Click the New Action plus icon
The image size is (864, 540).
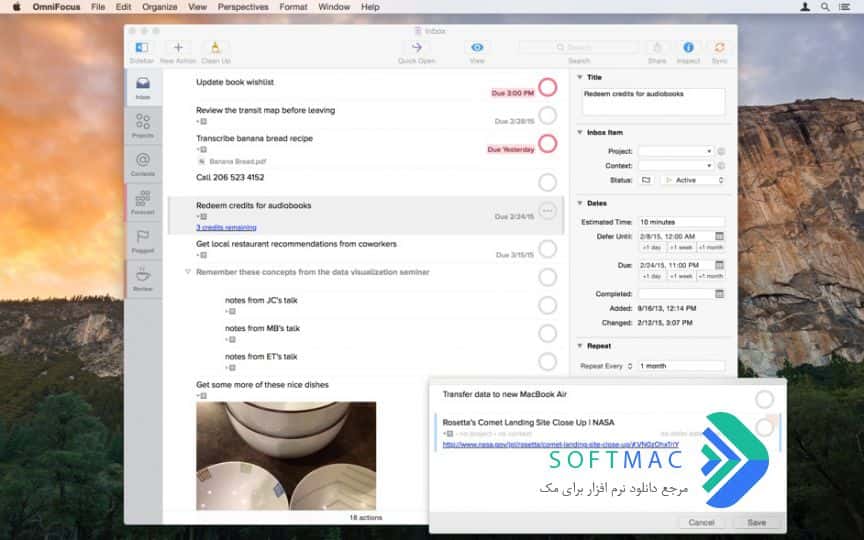click(x=178, y=48)
